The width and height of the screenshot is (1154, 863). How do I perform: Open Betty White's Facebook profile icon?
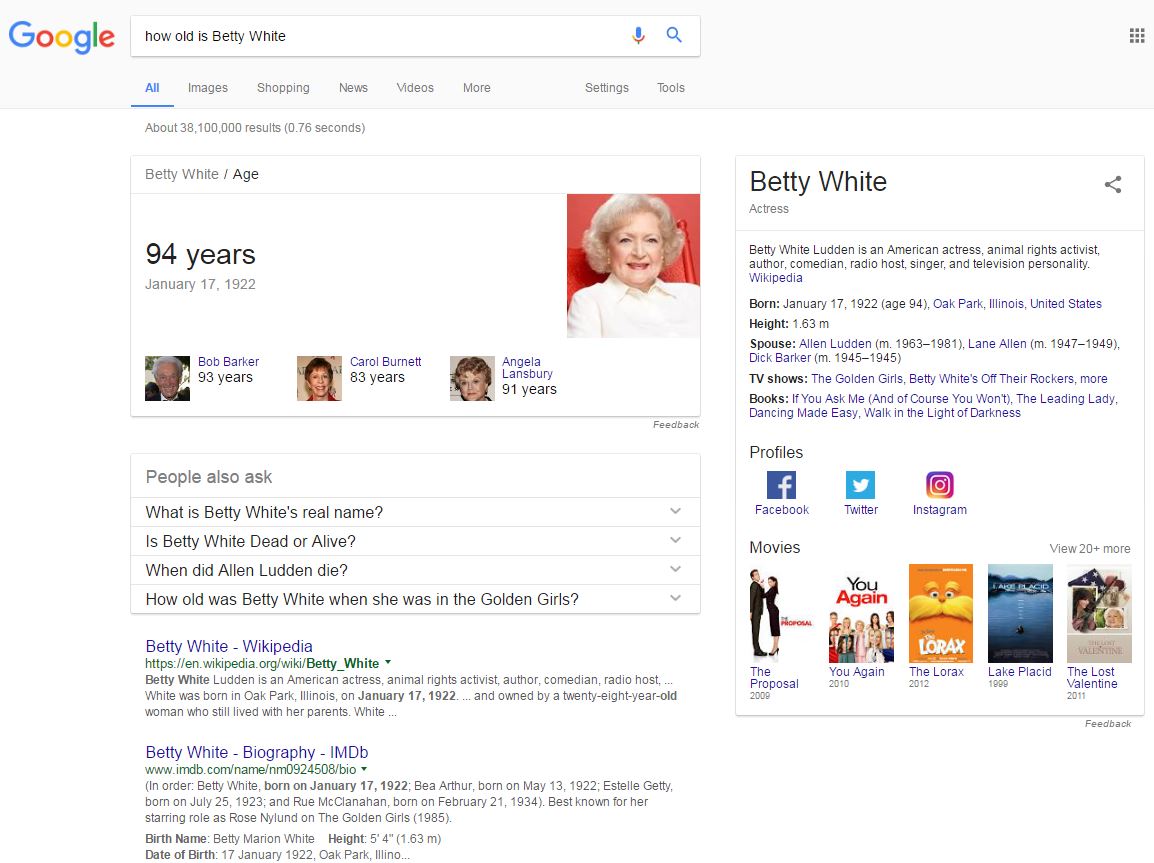pos(781,485)
